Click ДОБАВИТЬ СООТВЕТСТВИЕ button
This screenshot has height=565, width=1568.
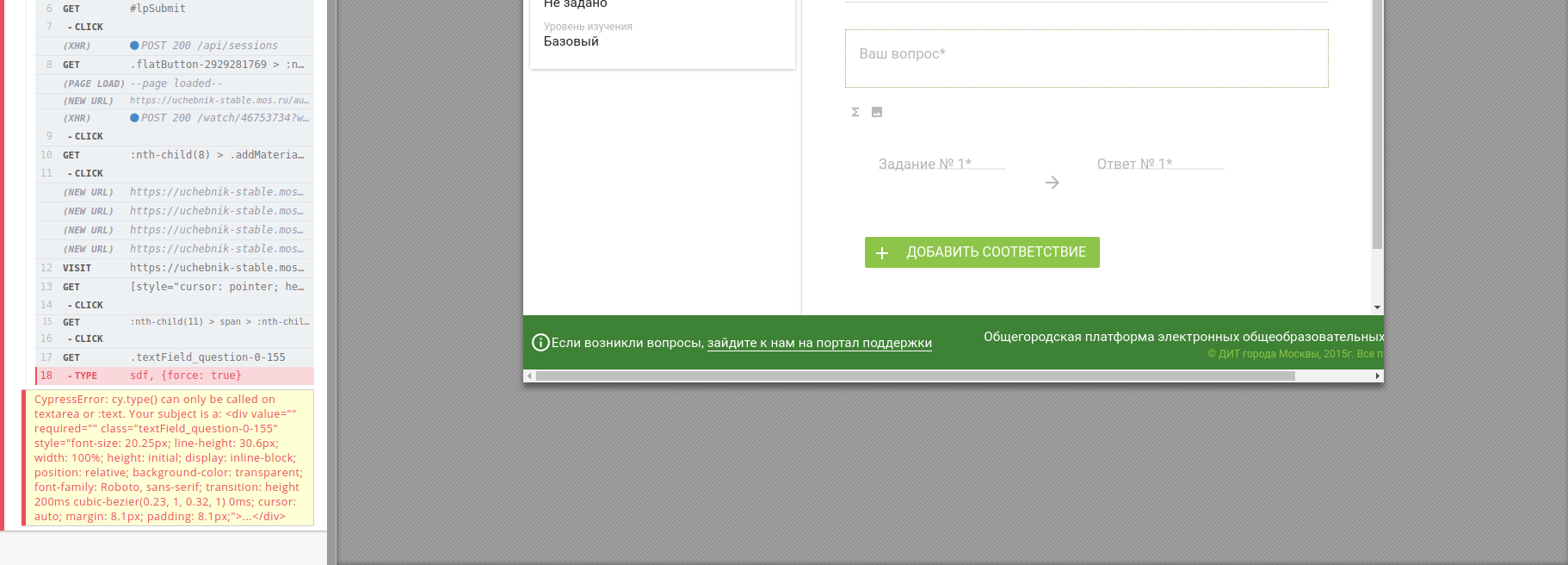click(x=982, y=252)
